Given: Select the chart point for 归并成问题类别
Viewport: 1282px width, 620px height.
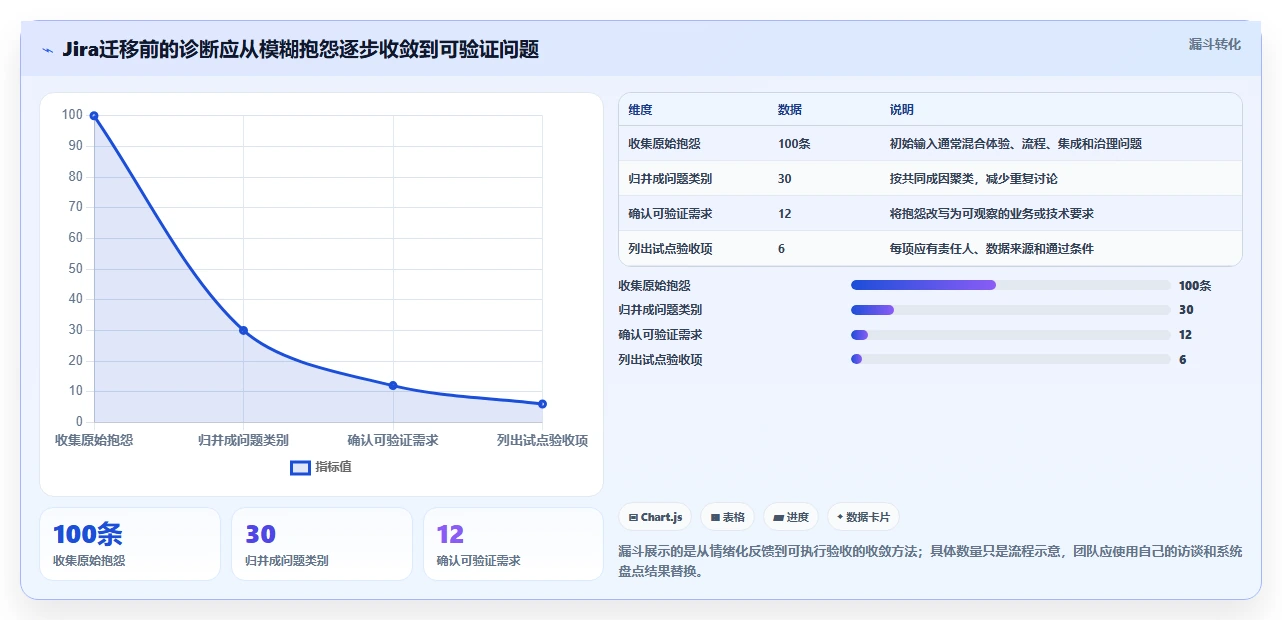Looking at the screenshot, I should (243, 330).
